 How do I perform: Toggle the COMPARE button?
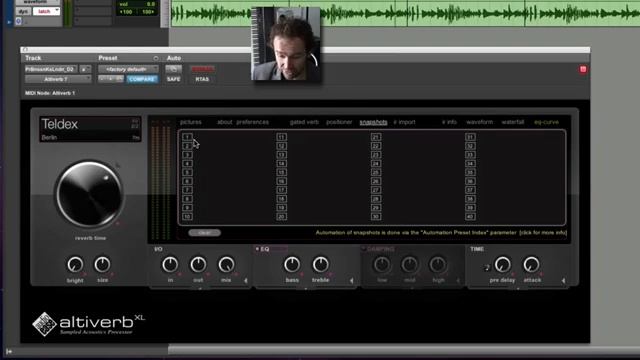click(x=142, y=79)
